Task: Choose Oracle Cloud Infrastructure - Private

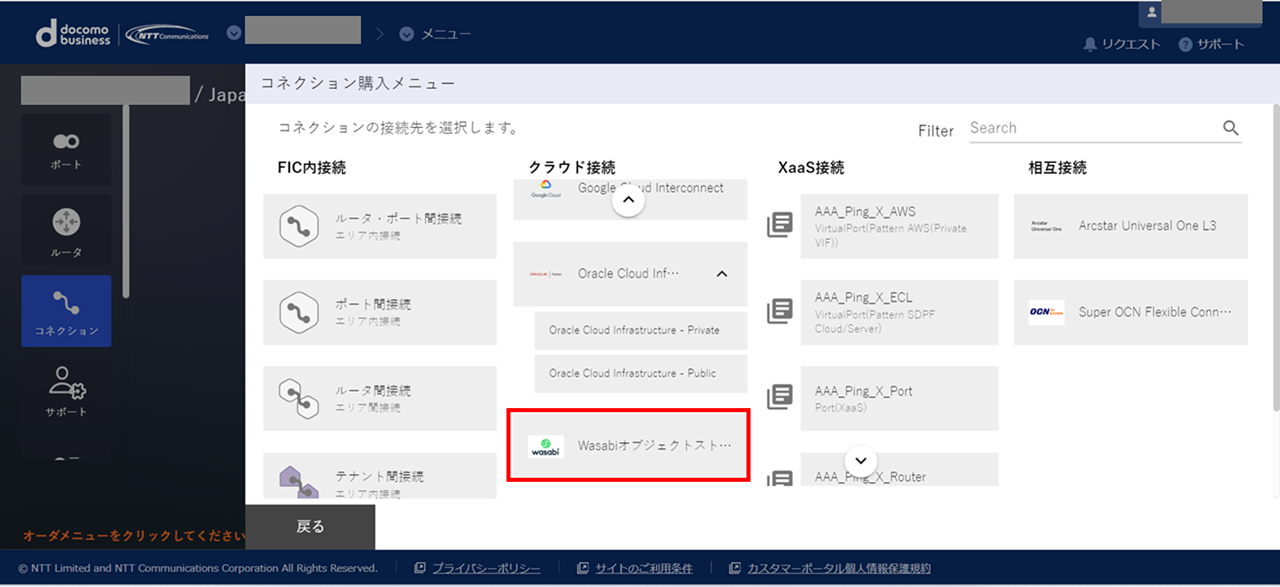Action: [x=634, y=330]
